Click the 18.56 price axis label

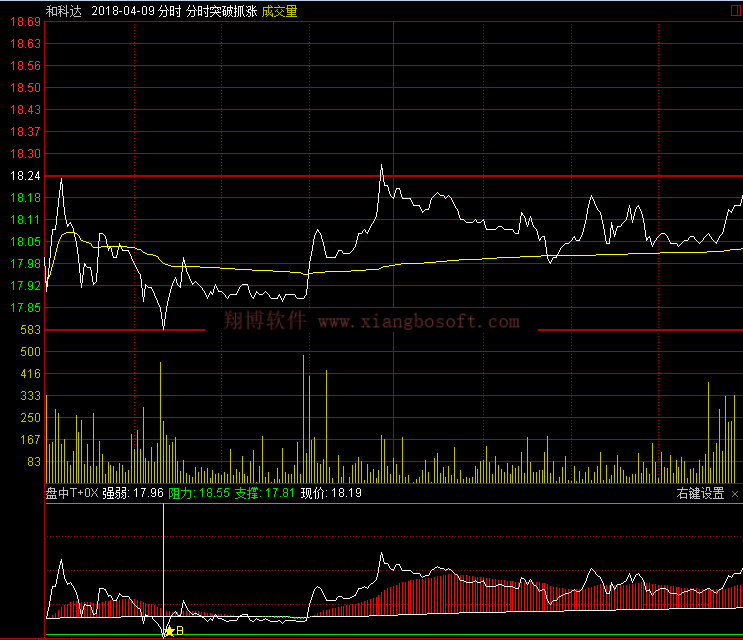26,66
